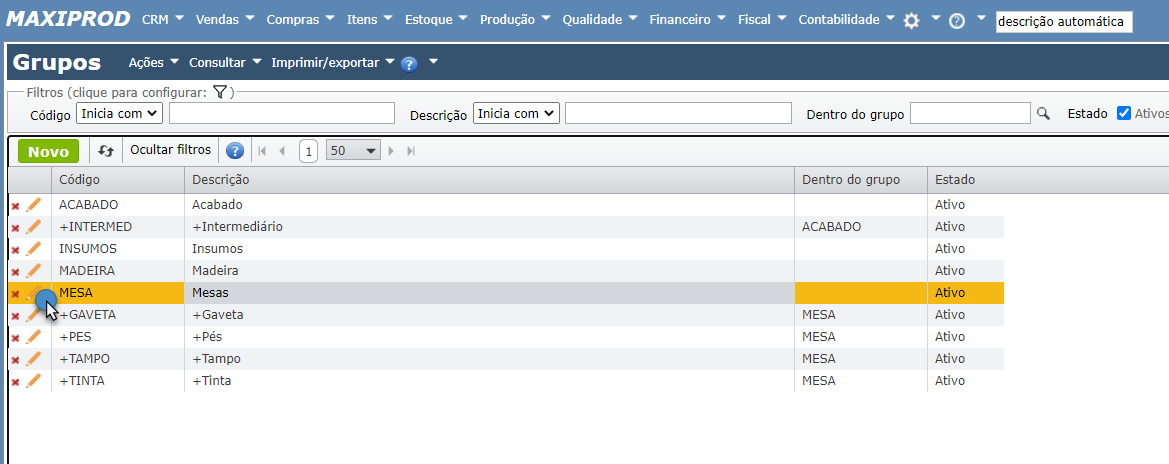Expand the Descrição 'Inicia com' dropdown
This screenshot has height=464, width=1169.
(516, 114)
